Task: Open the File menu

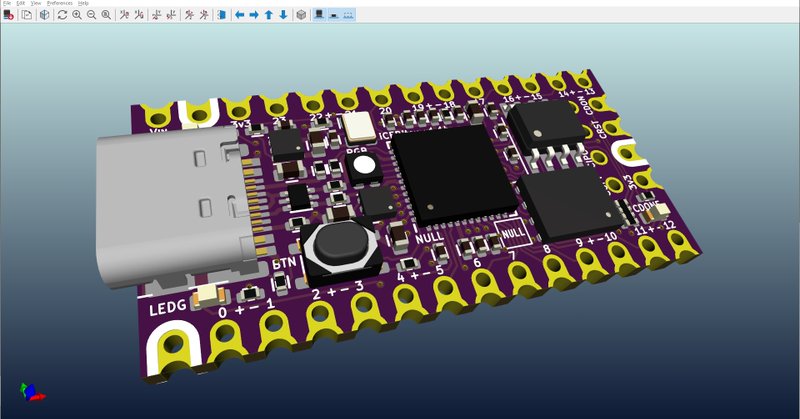Action: coord(7,3)
